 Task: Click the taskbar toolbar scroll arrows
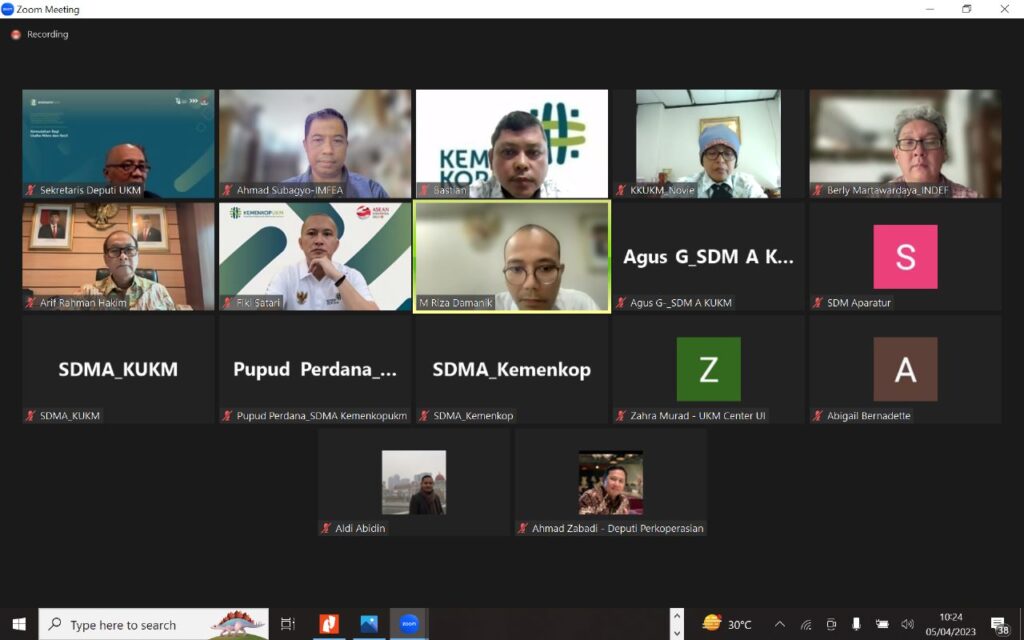[x=677, y=624]
